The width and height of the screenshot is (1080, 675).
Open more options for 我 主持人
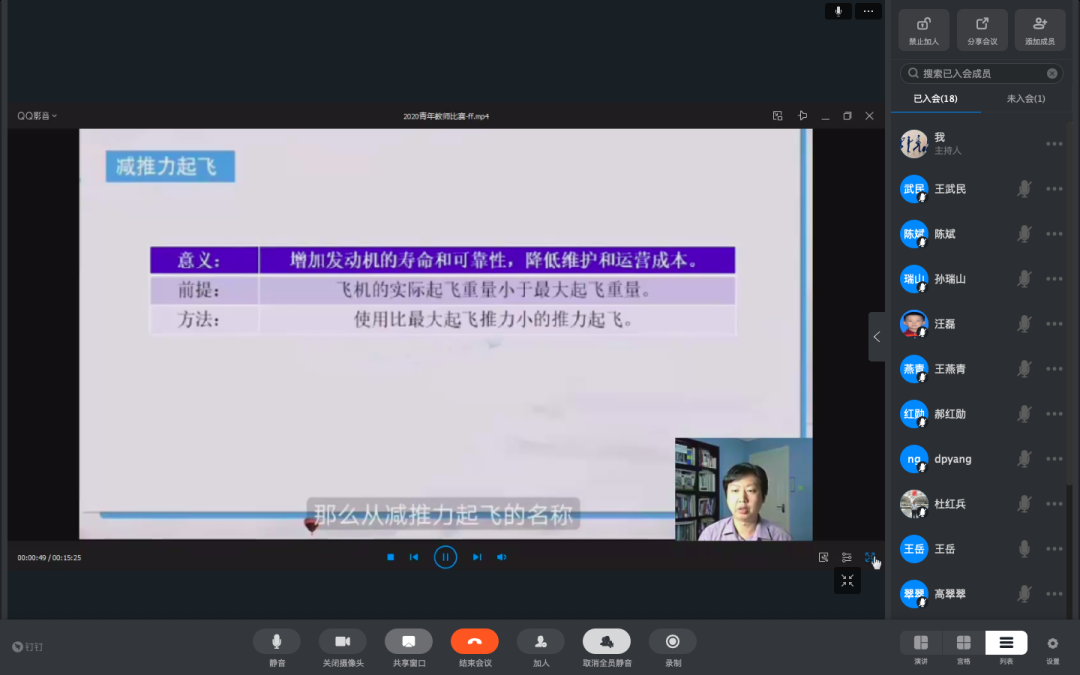click(x=1054, y=144)
